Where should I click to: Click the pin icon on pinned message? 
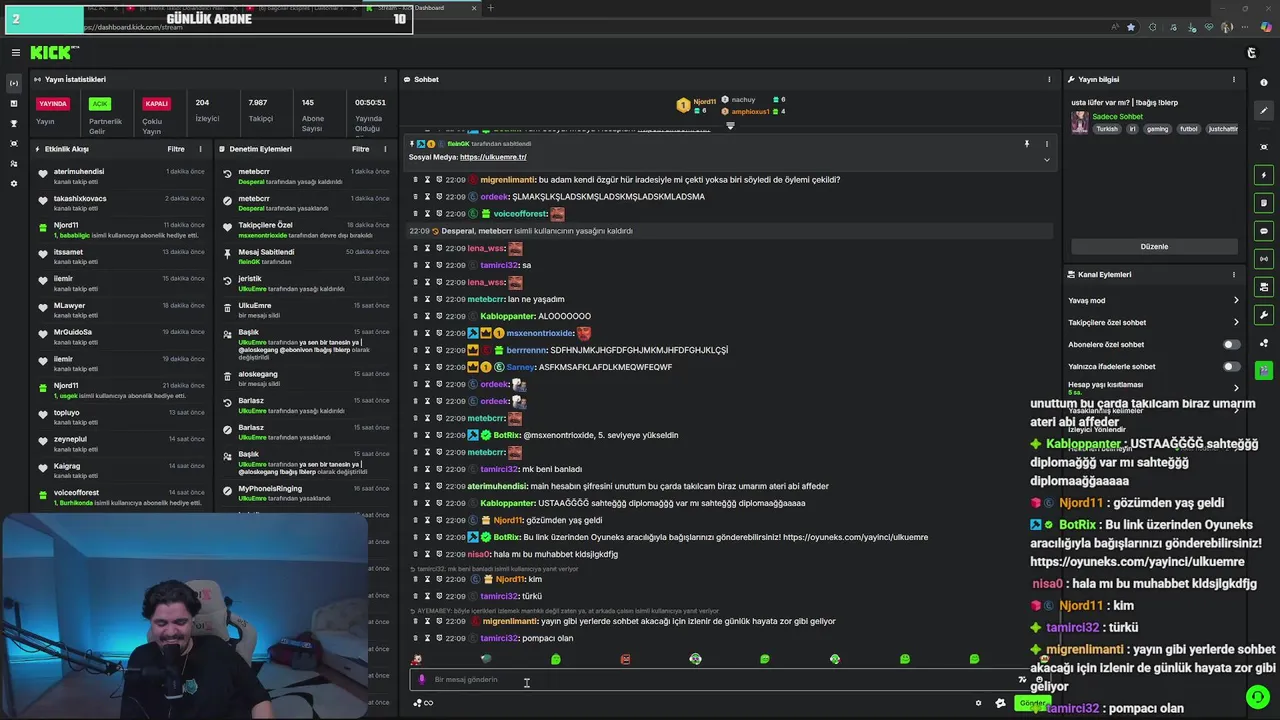pos(1026,144)
